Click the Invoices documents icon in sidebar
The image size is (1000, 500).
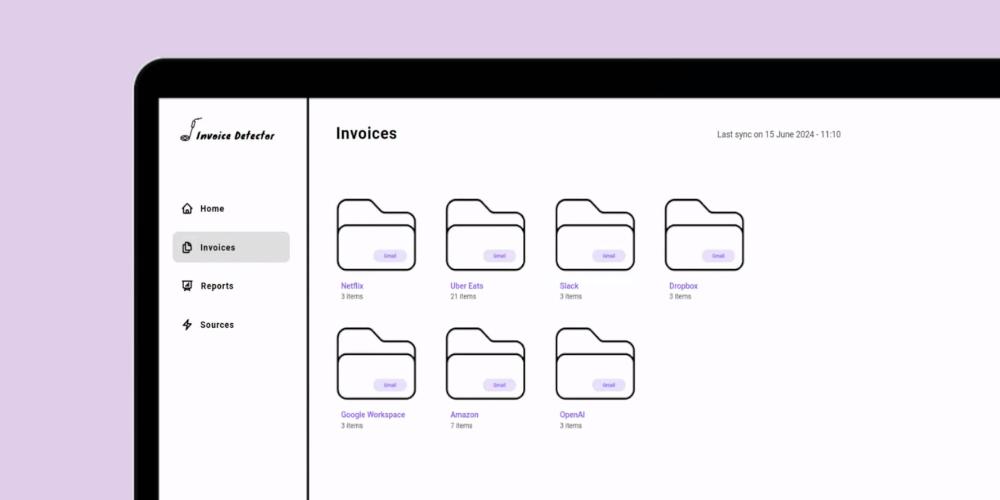coord(187,248)
